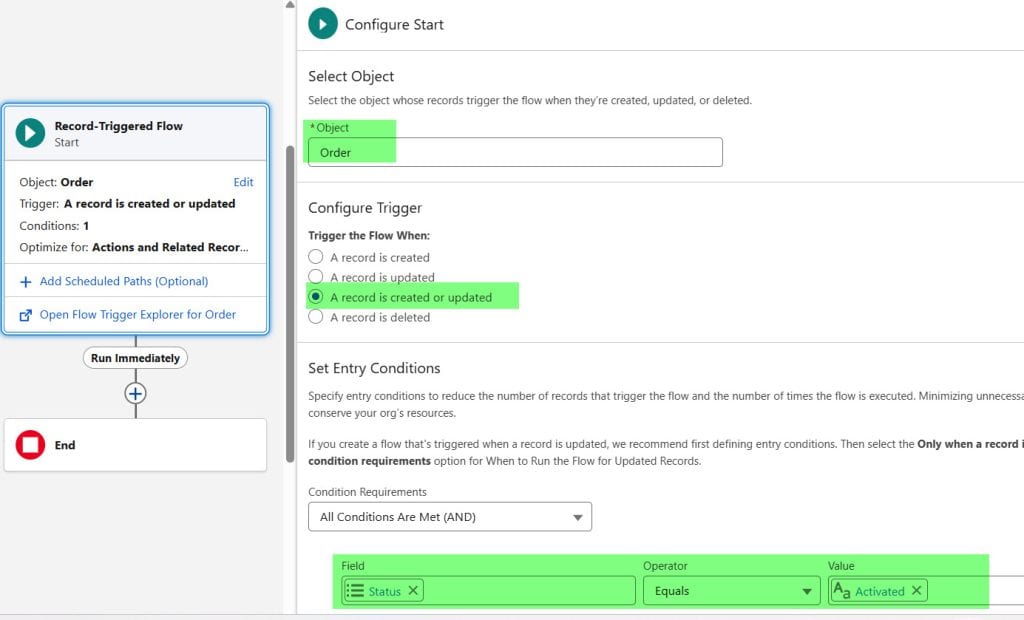Remove the Status field pill with its X

pyautogui.click(x=413, y=591)
